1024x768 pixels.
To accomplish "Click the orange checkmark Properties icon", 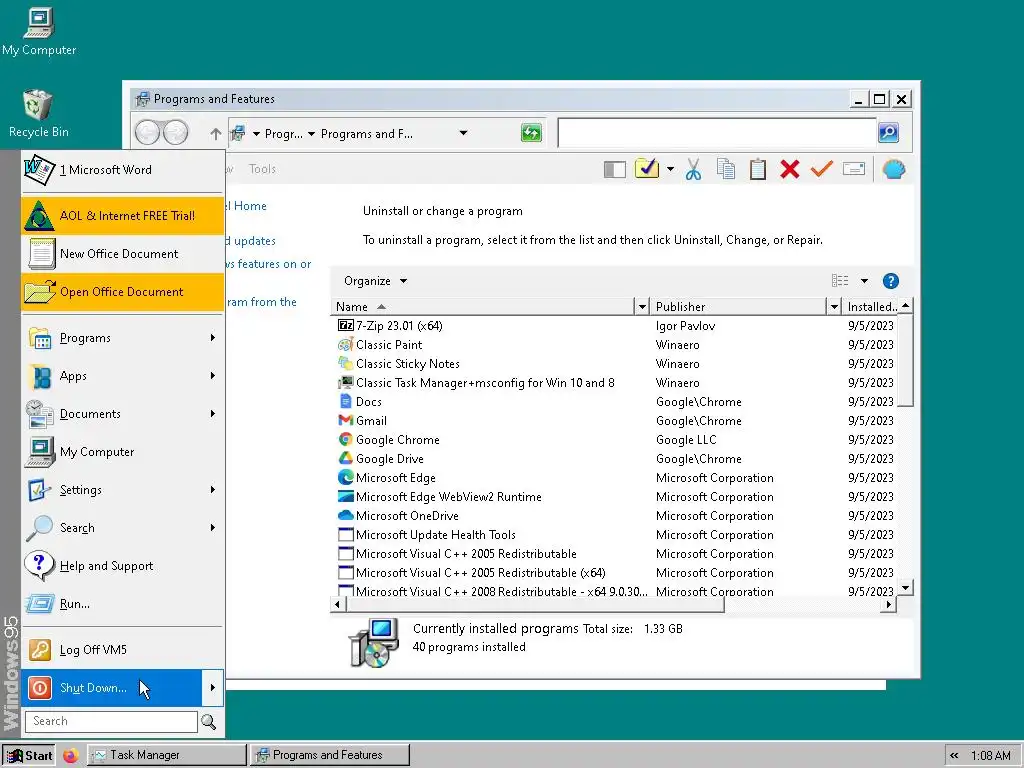I will (822, 169).
